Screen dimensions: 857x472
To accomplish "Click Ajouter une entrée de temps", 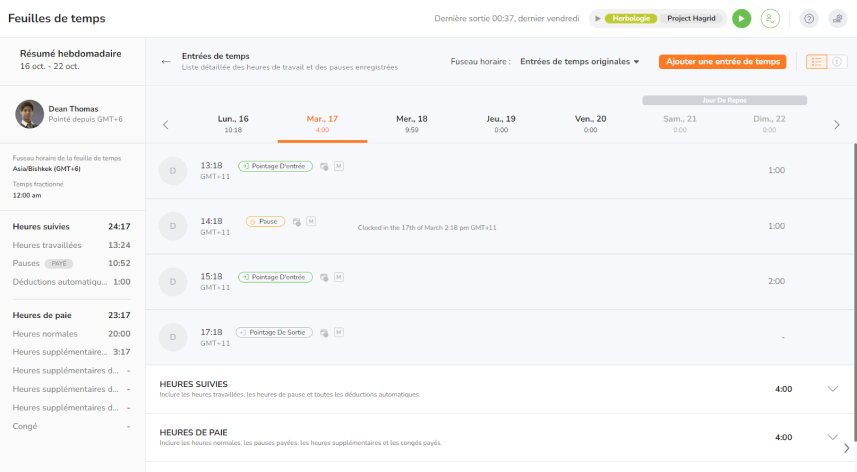I will pos(723,62).
